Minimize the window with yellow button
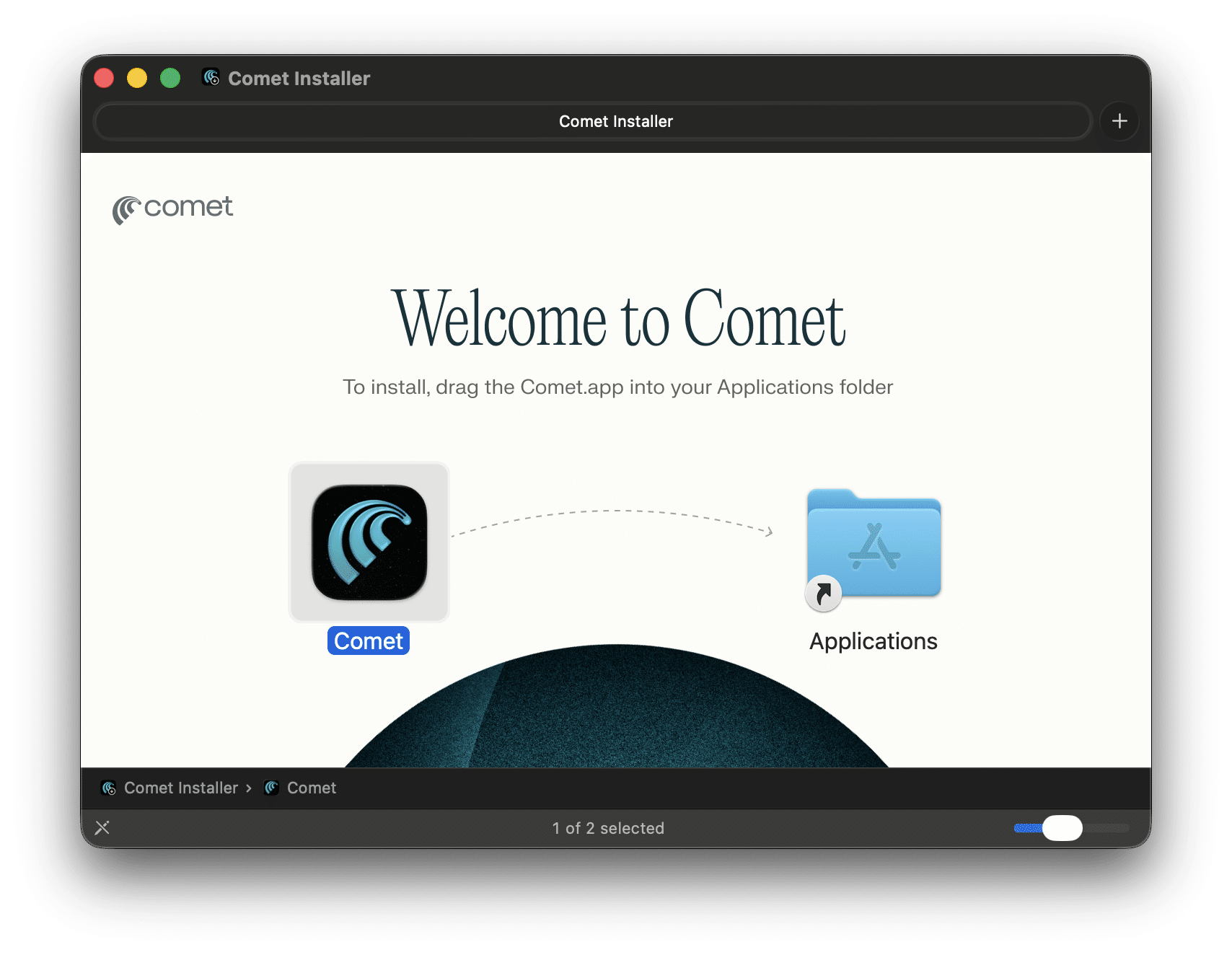The height and width of the screenshot is (955, 1232). coord(137,78)
